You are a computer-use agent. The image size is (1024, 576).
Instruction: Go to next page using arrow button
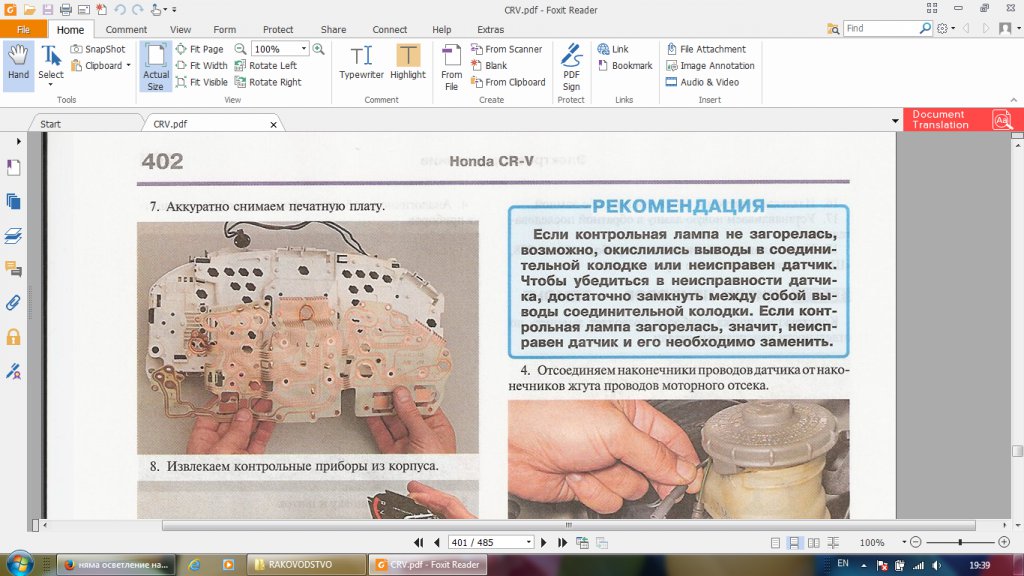click(x=543, y=542)
